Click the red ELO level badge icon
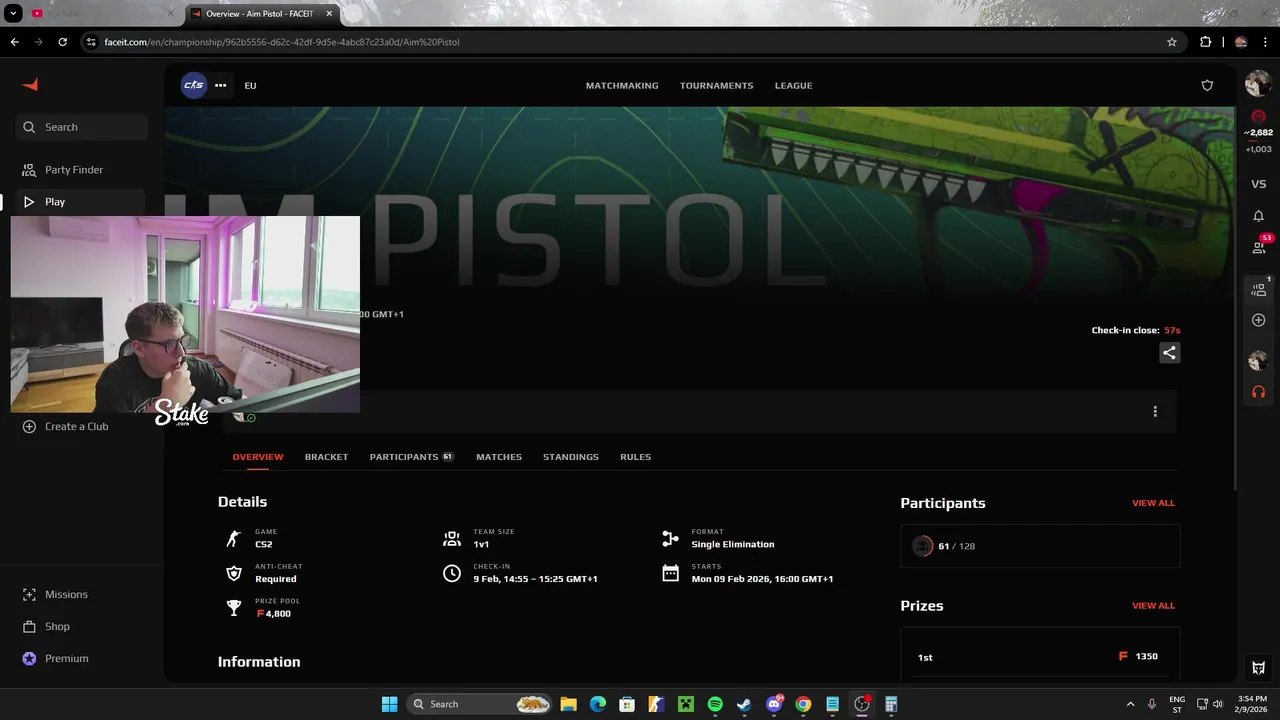Screen dimensions: 1280x720 click(x=1258, y=116)
